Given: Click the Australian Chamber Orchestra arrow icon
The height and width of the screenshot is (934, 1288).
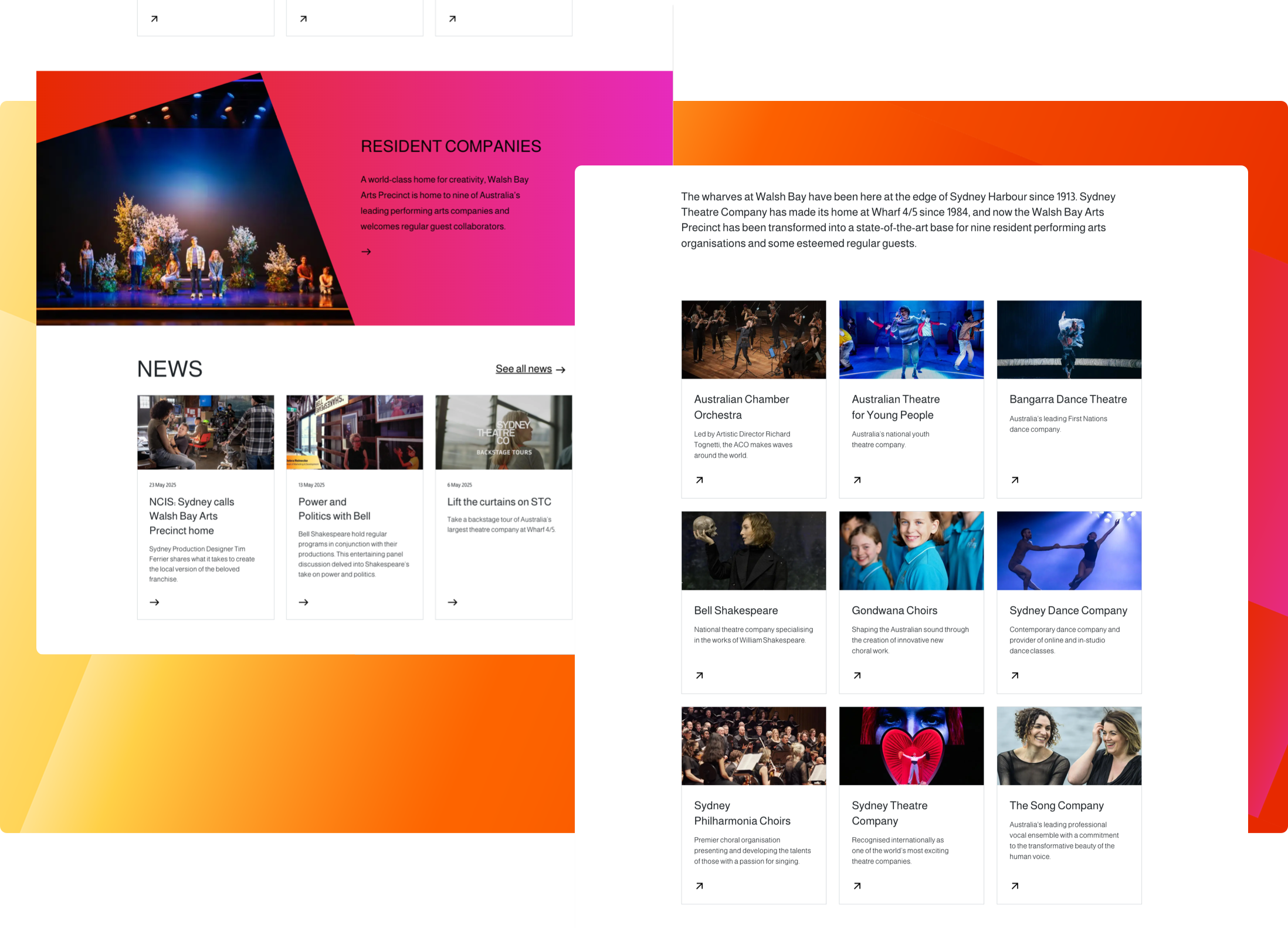Looking at the screenshot, I should [699, 479].
